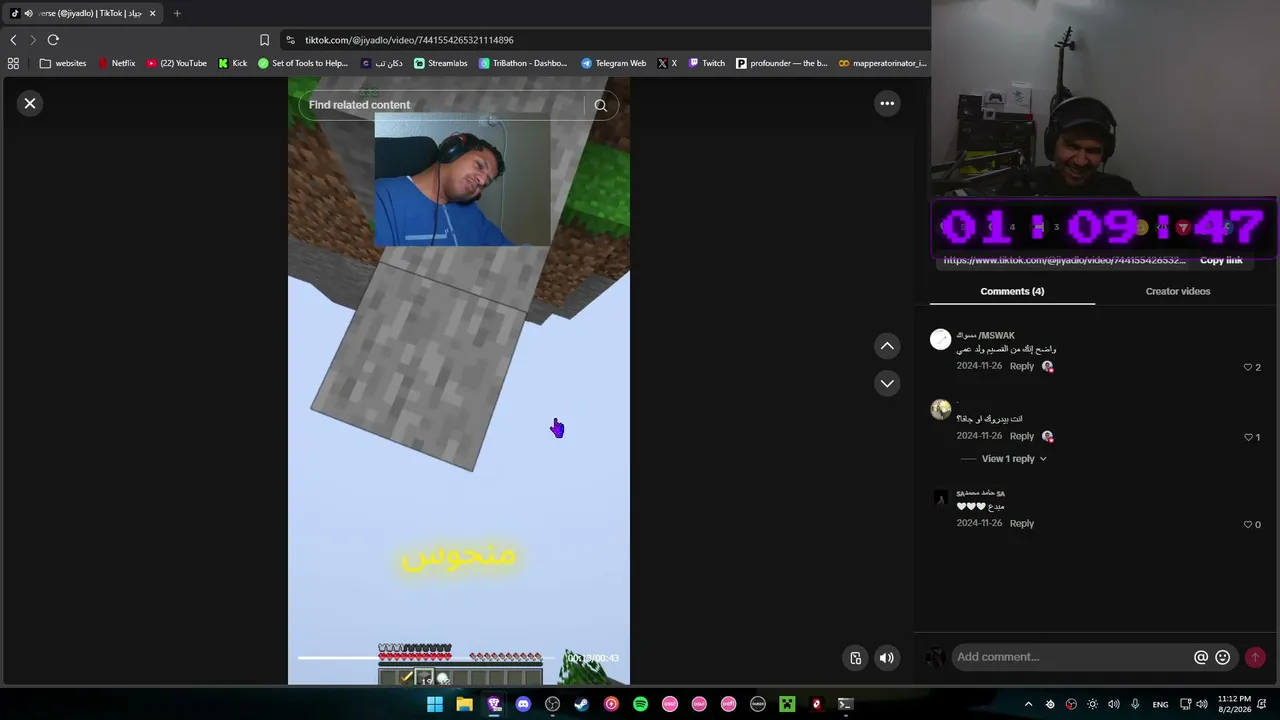Like the MSWAK comment with 2 likes

(x=1248, y=367)
